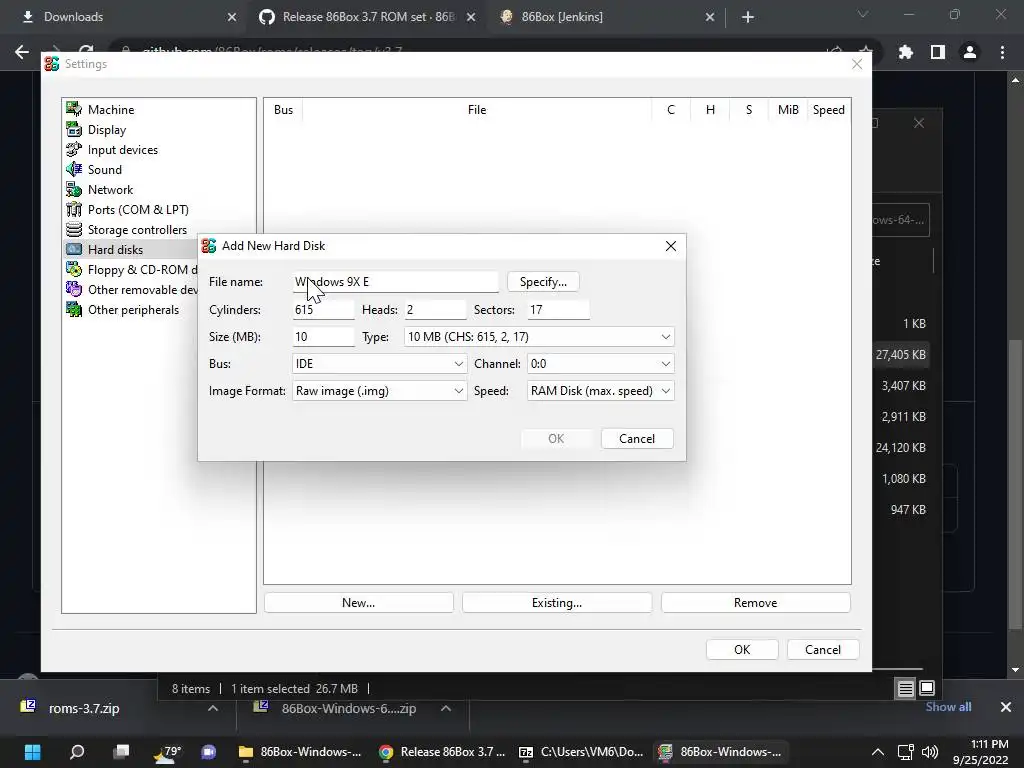This screenshot has height=768, width=1024.
Task: Click volume icon in system tray
Action: 930,752
